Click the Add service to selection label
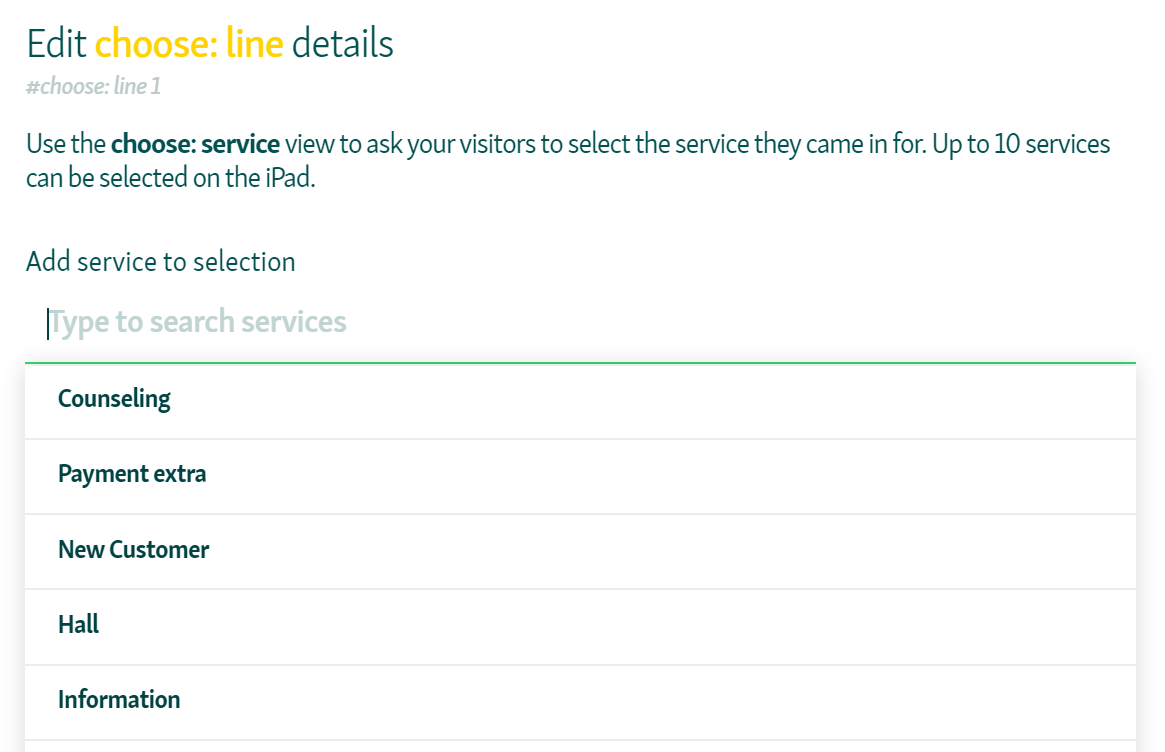1165x752 pixels. tap(160, 261)
